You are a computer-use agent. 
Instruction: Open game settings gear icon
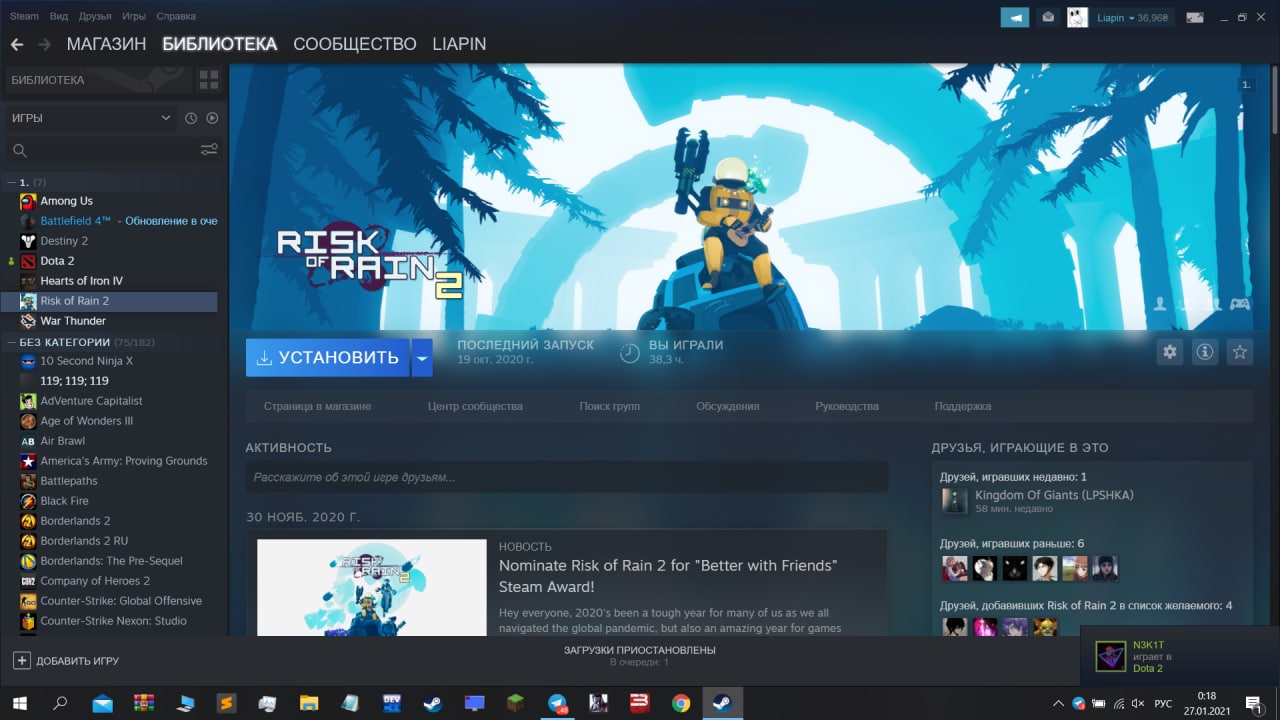(1170, 352)
